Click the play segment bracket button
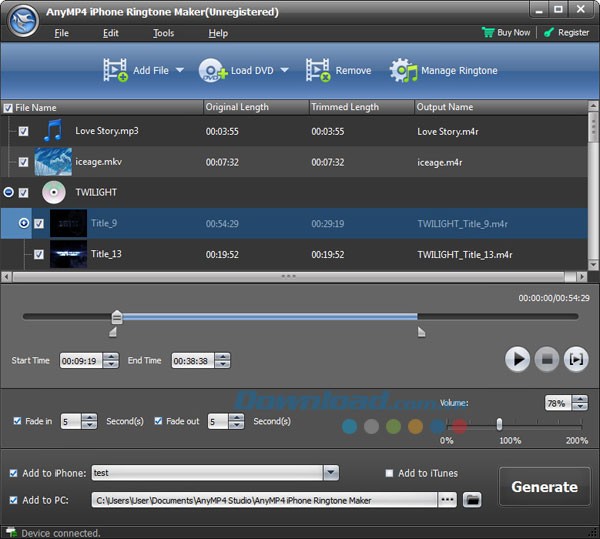The height and width of the screenshot is (539, 600). coord(575,359)
